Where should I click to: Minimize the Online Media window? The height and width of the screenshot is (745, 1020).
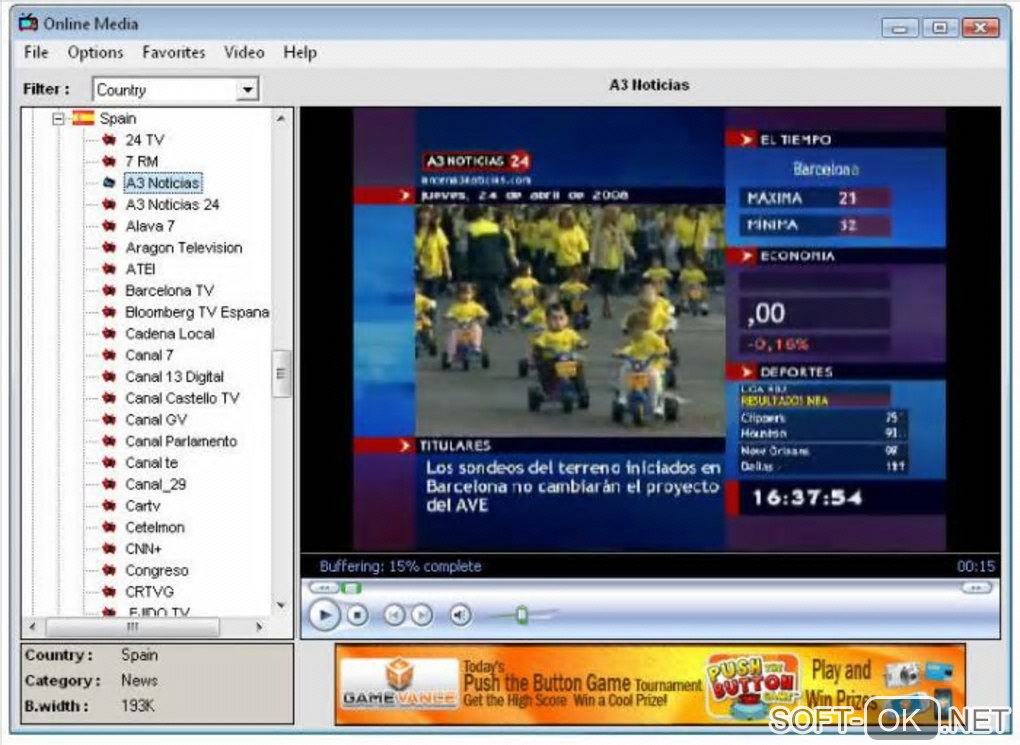coord(900,28)
